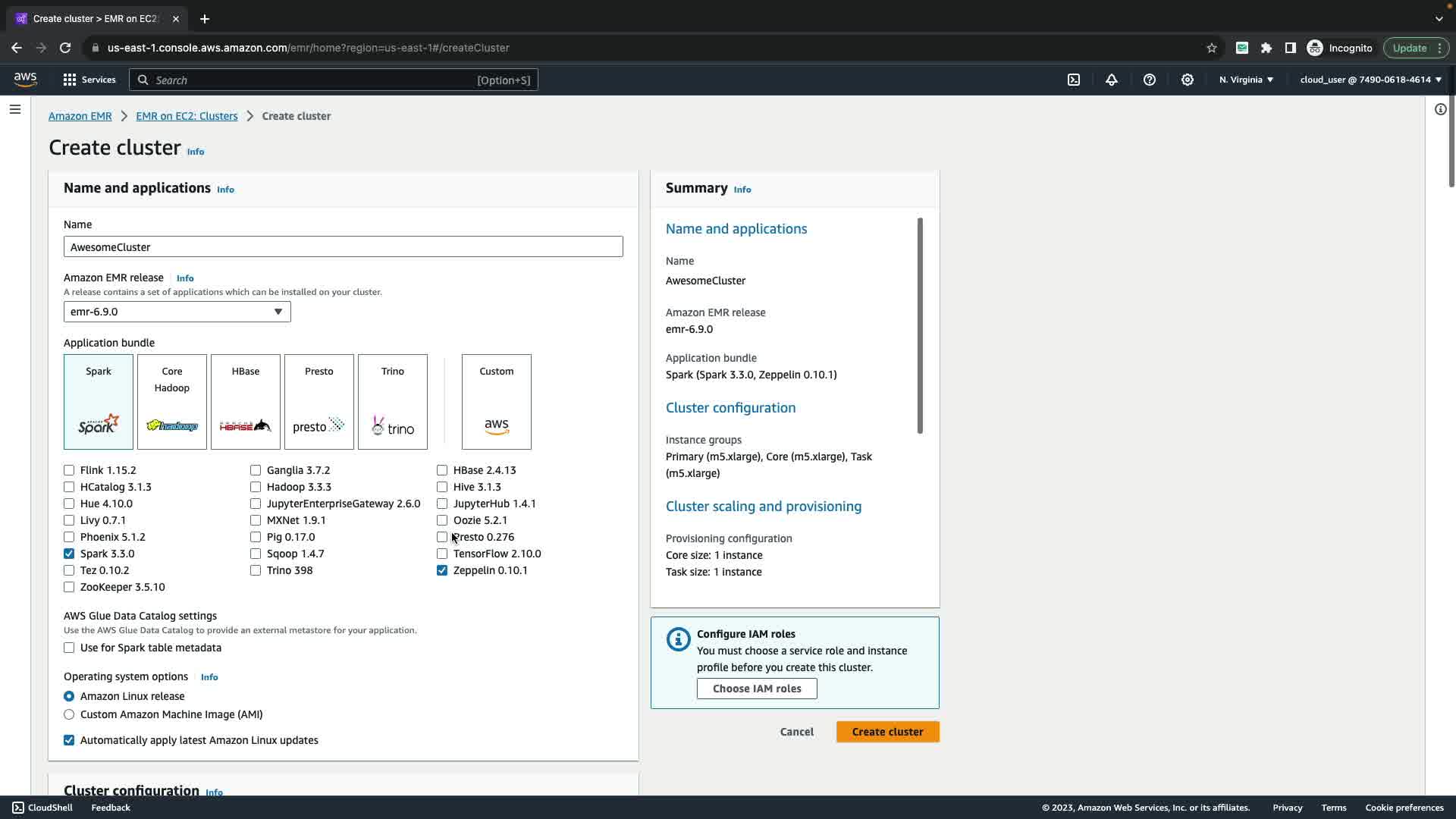Toggle the left hamburger navigation menu

click(15, 109)
